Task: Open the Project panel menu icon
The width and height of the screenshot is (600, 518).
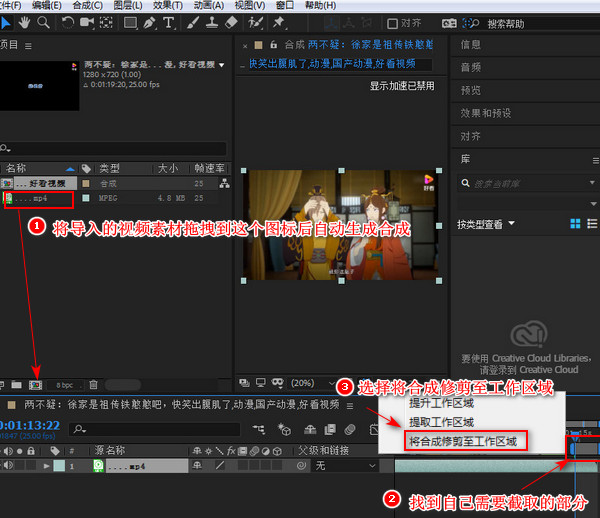Action: (x=28, y=46)
